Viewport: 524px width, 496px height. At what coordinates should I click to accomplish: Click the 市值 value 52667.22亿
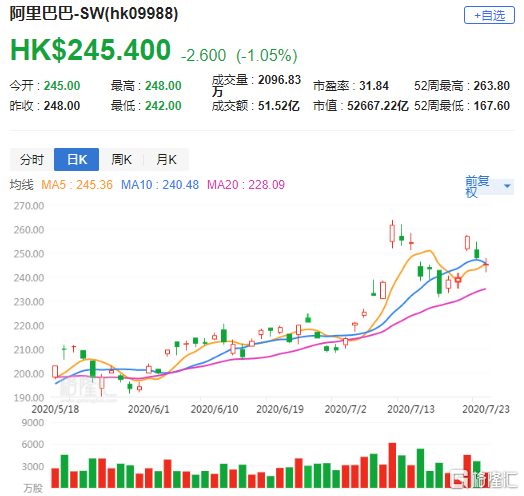[378, 106]
